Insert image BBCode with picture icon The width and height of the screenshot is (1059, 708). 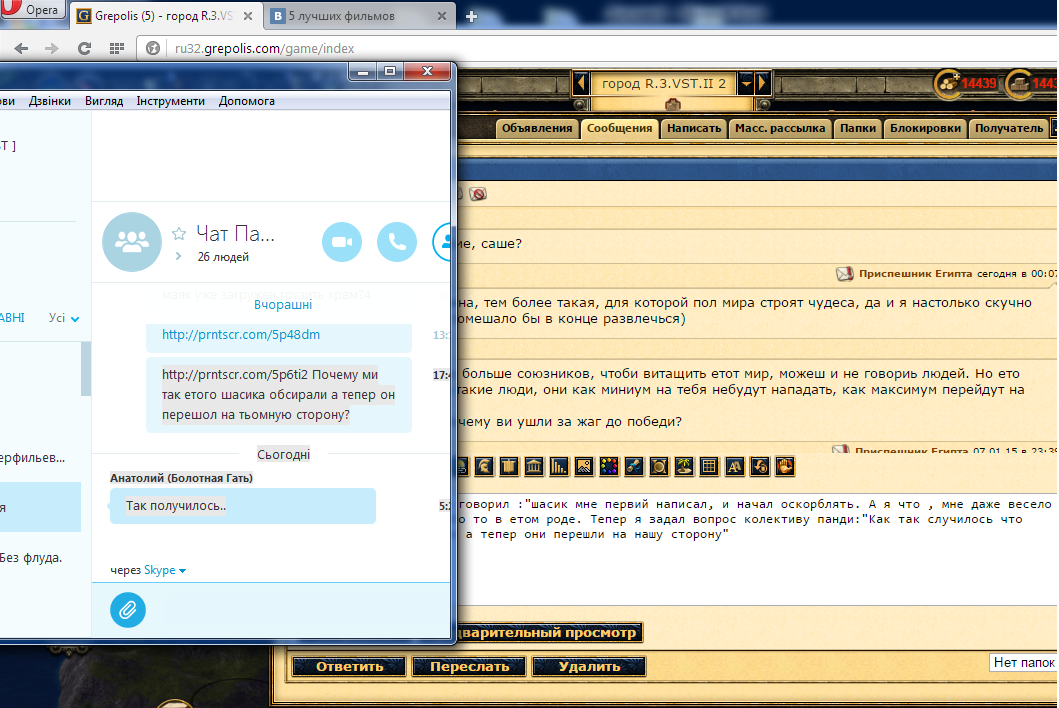tap(584, 467)
